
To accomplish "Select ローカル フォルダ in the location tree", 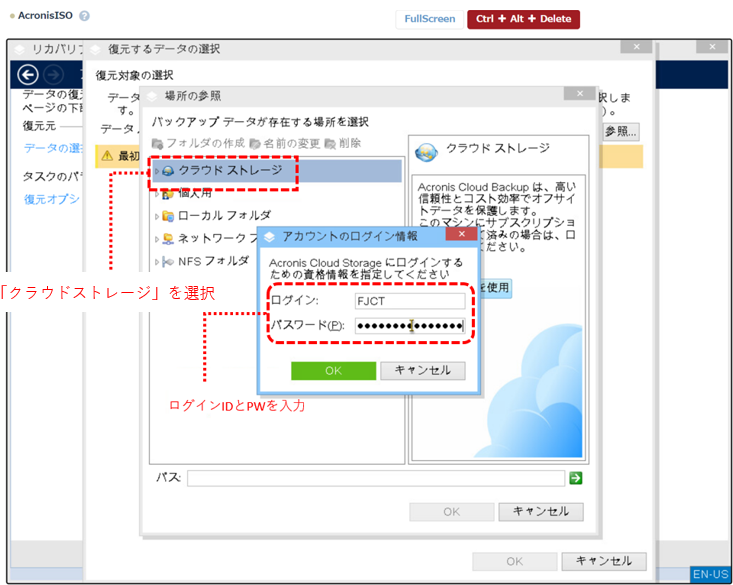I will click(224, 215).
